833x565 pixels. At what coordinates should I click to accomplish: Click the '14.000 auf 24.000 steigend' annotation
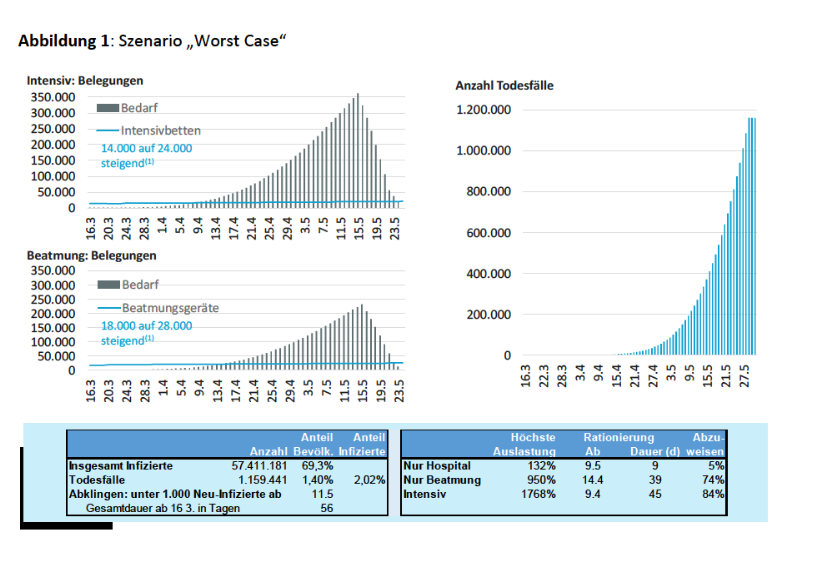[146, 155]
